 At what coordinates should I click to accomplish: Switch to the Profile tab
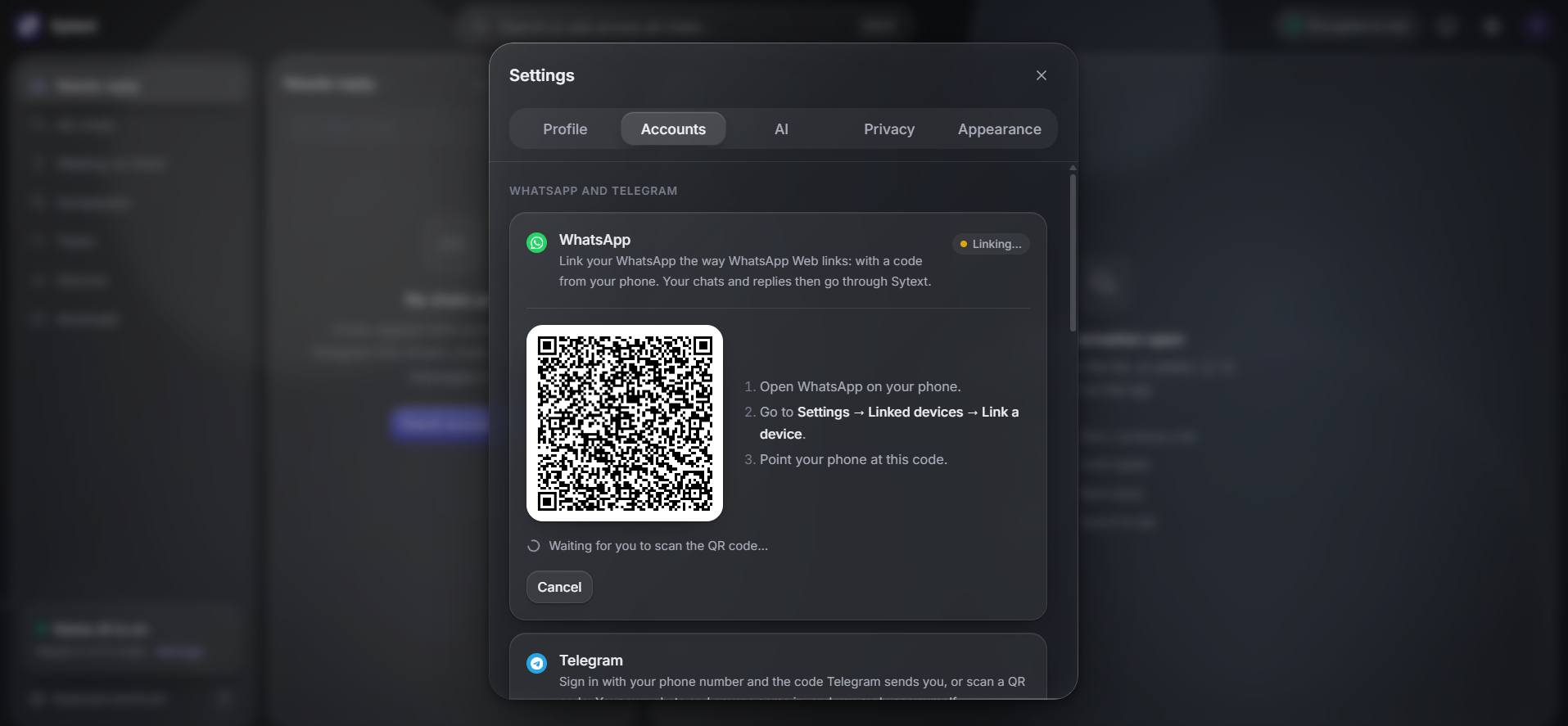pyautogui.click(x=565, y=129)
